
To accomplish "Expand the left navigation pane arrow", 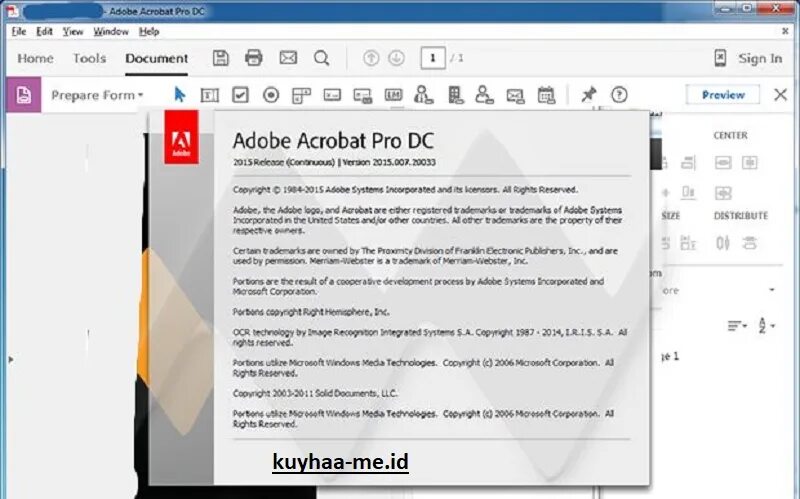I will tap(11, 360).
